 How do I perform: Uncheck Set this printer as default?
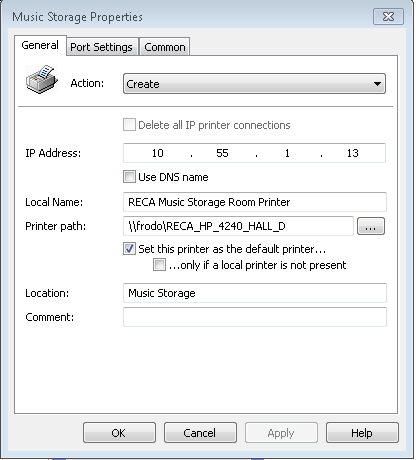pos(129,249)
